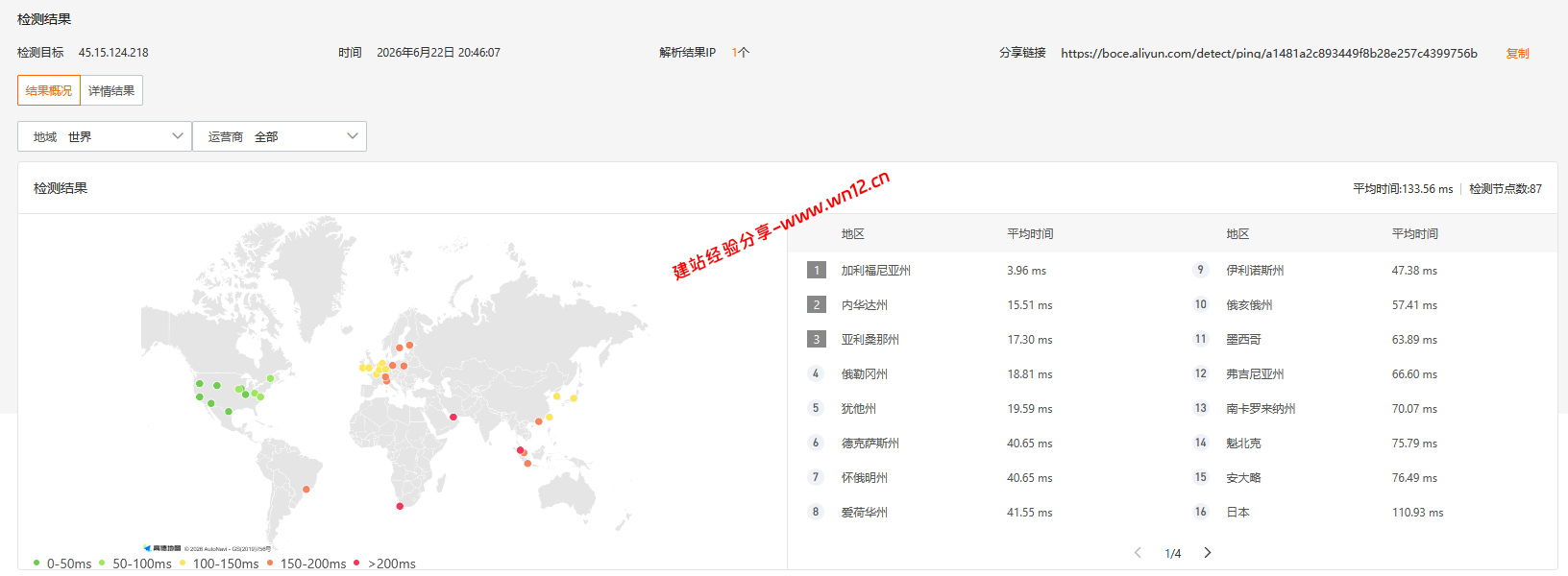Click rank 1 badge for 加利福尼亚州
This screenshot has height=576, width=1568.
[817, 270]
